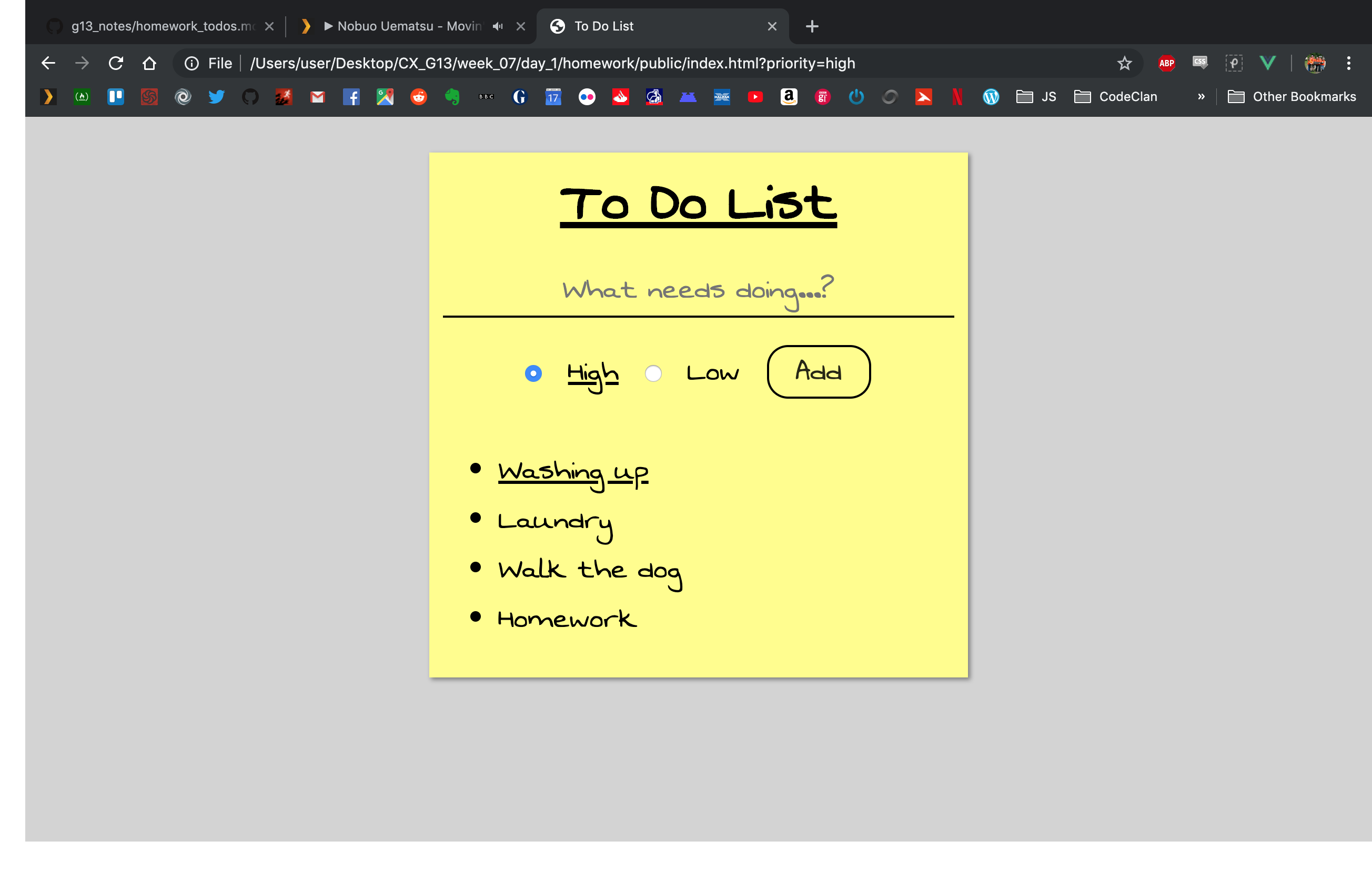Screen dimensions: 1372x871
Task: Show hidden bookmarks with the chevron
Action: click(1201, 97)
